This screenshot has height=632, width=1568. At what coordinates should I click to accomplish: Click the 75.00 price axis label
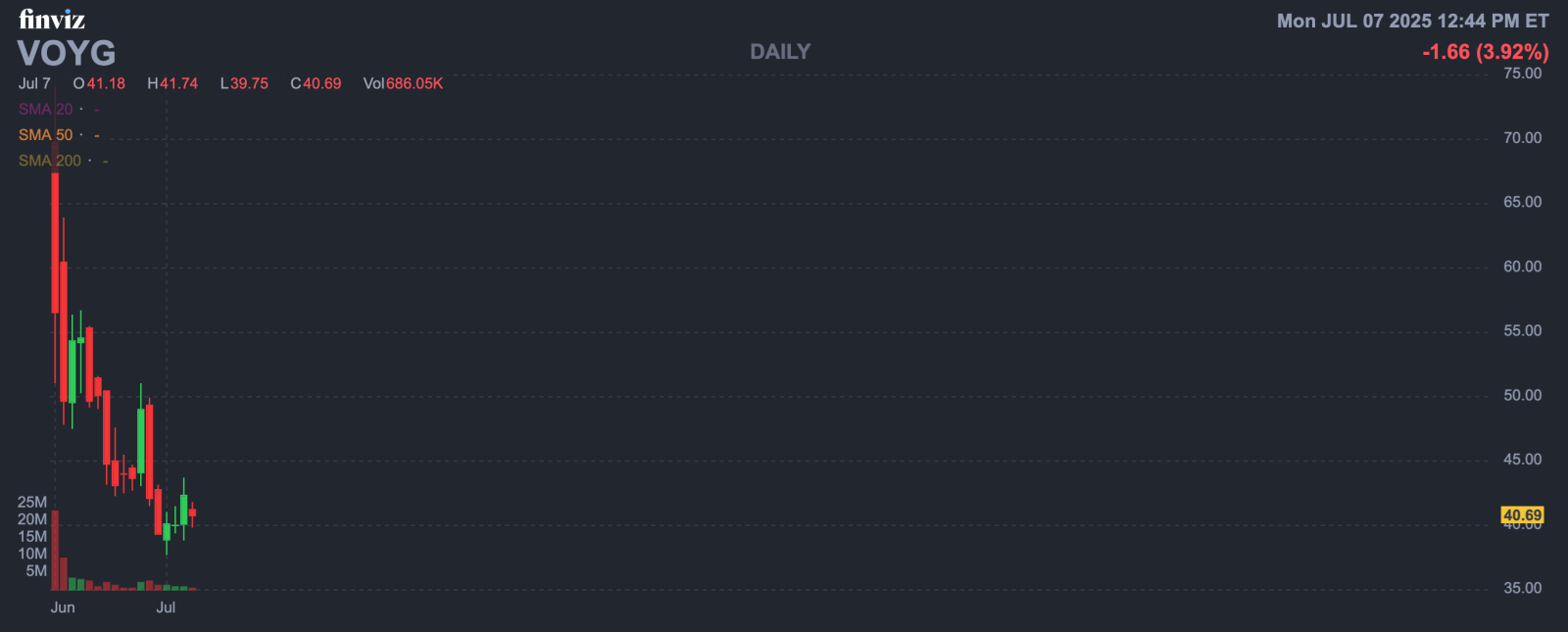(1522, 73)
